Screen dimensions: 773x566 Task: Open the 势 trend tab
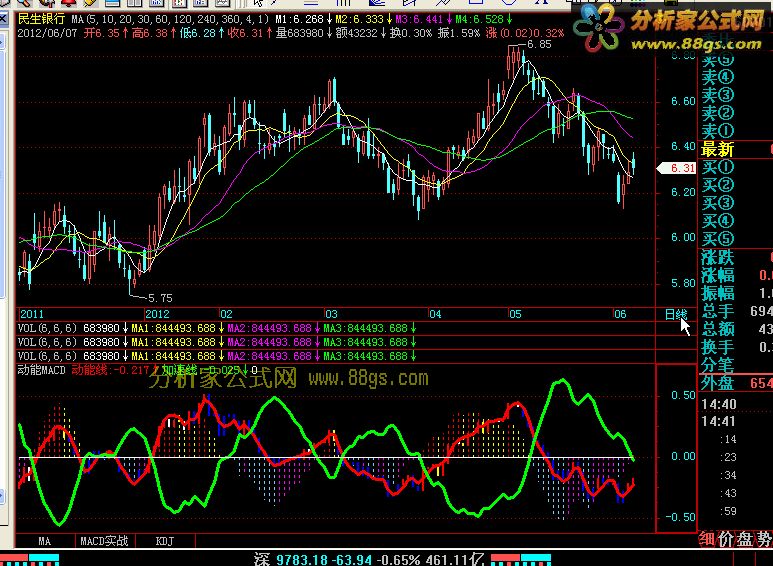point(763,539)
